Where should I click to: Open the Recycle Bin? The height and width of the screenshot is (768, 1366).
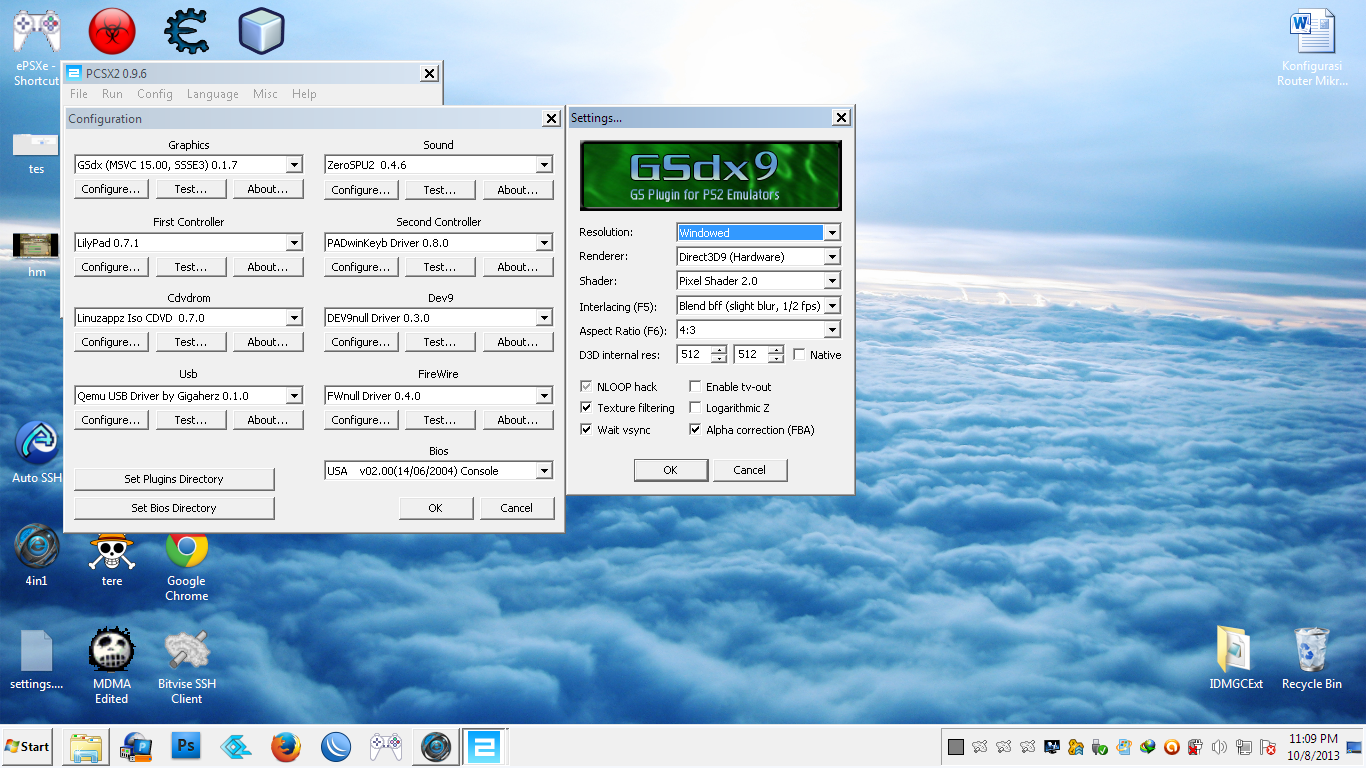(1311, 657)
